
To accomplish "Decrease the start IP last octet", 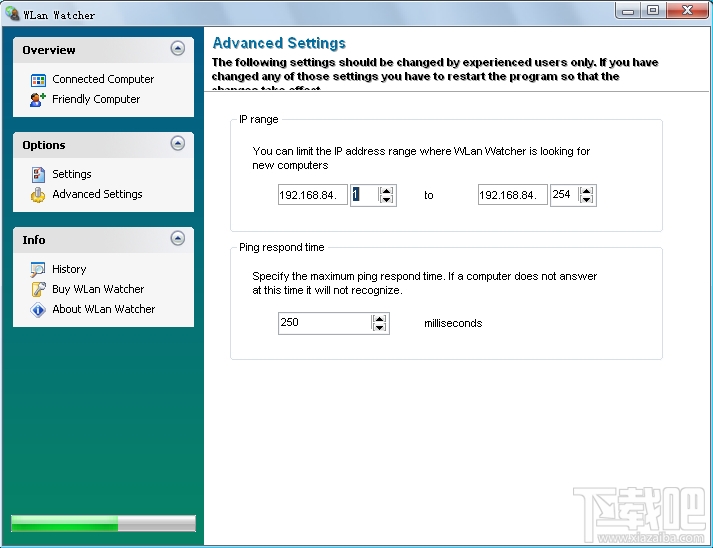I will click(387, 199).
